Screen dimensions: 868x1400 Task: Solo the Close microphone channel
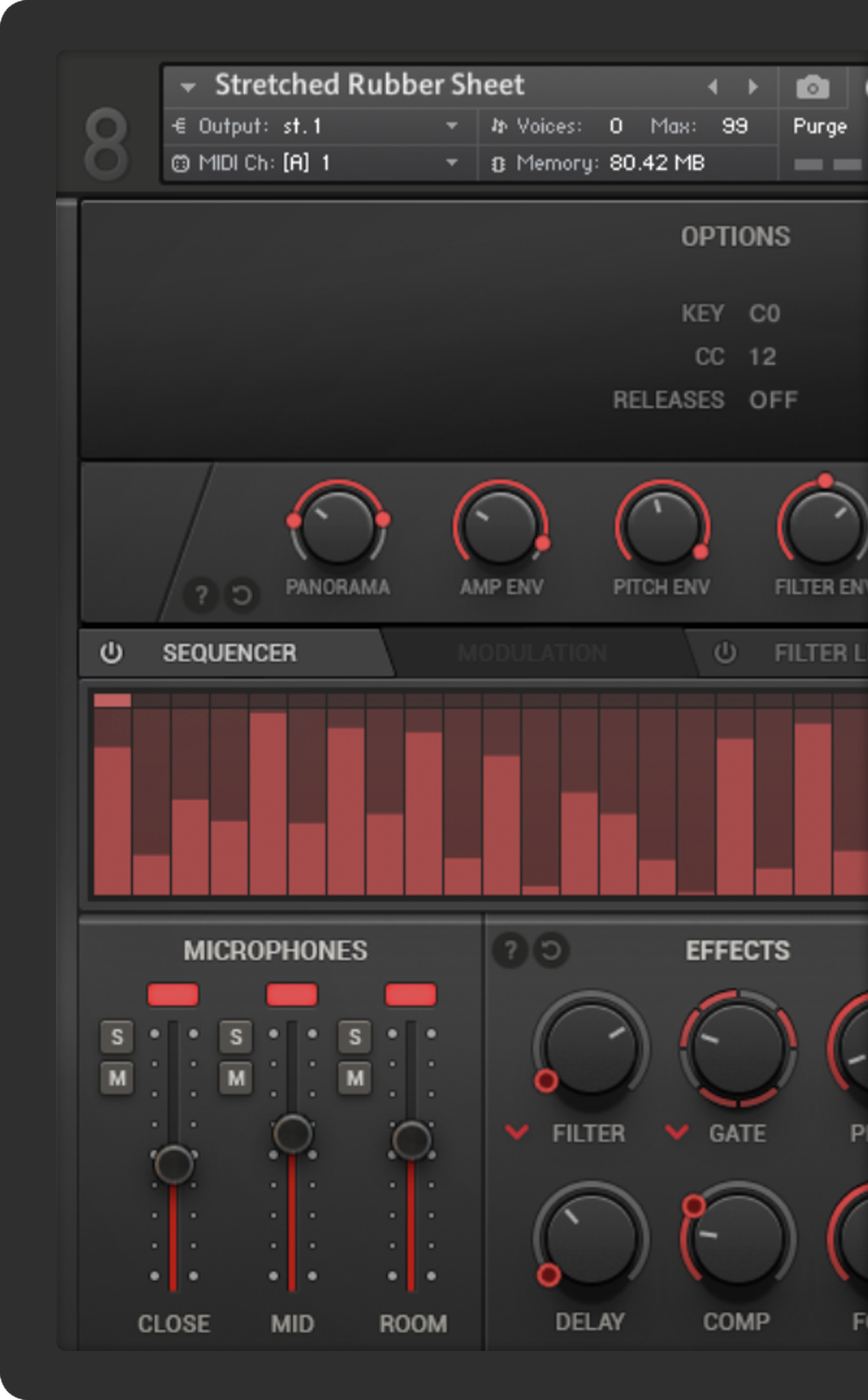tap(117, 1037)
